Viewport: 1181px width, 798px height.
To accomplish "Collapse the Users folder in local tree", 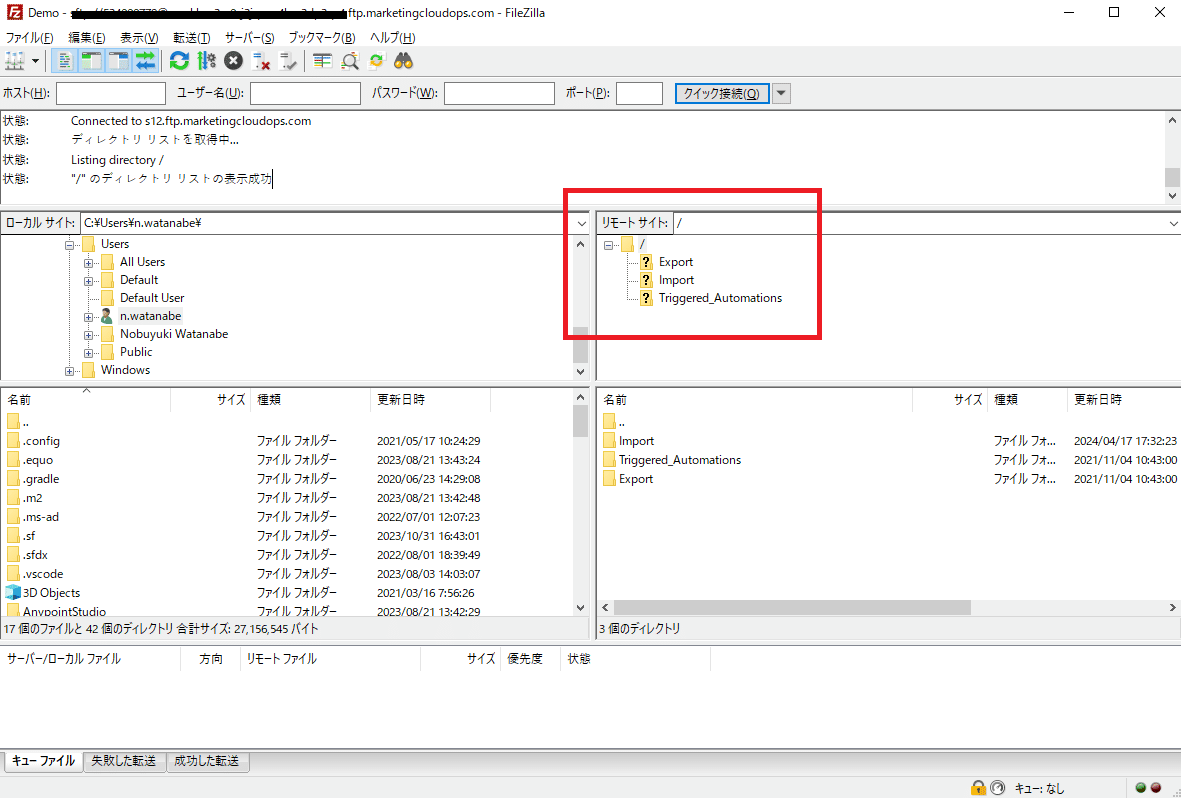I will pyautogui.click(x=69, y=244).
